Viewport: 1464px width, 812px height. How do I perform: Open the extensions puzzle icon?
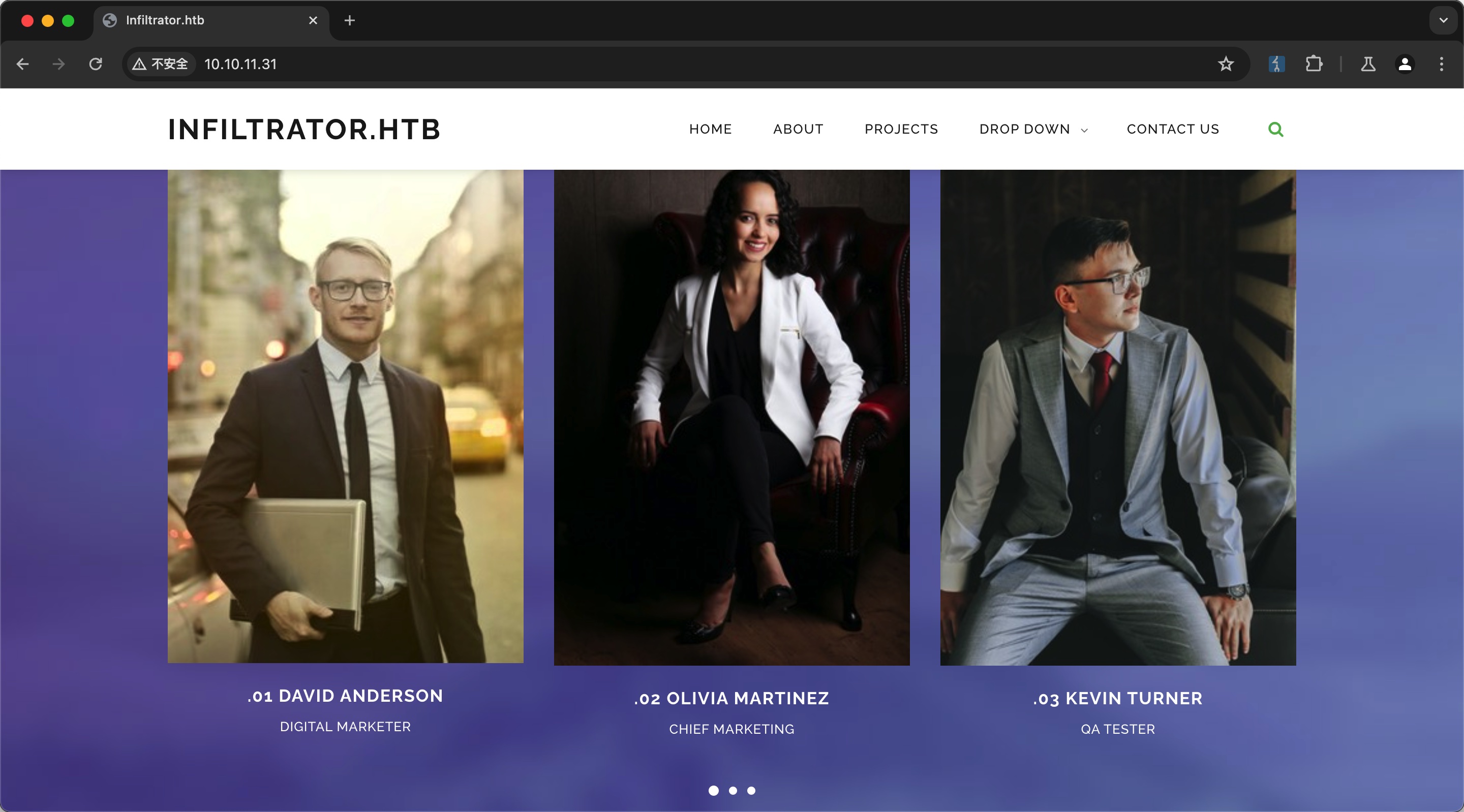(1314, 64)
